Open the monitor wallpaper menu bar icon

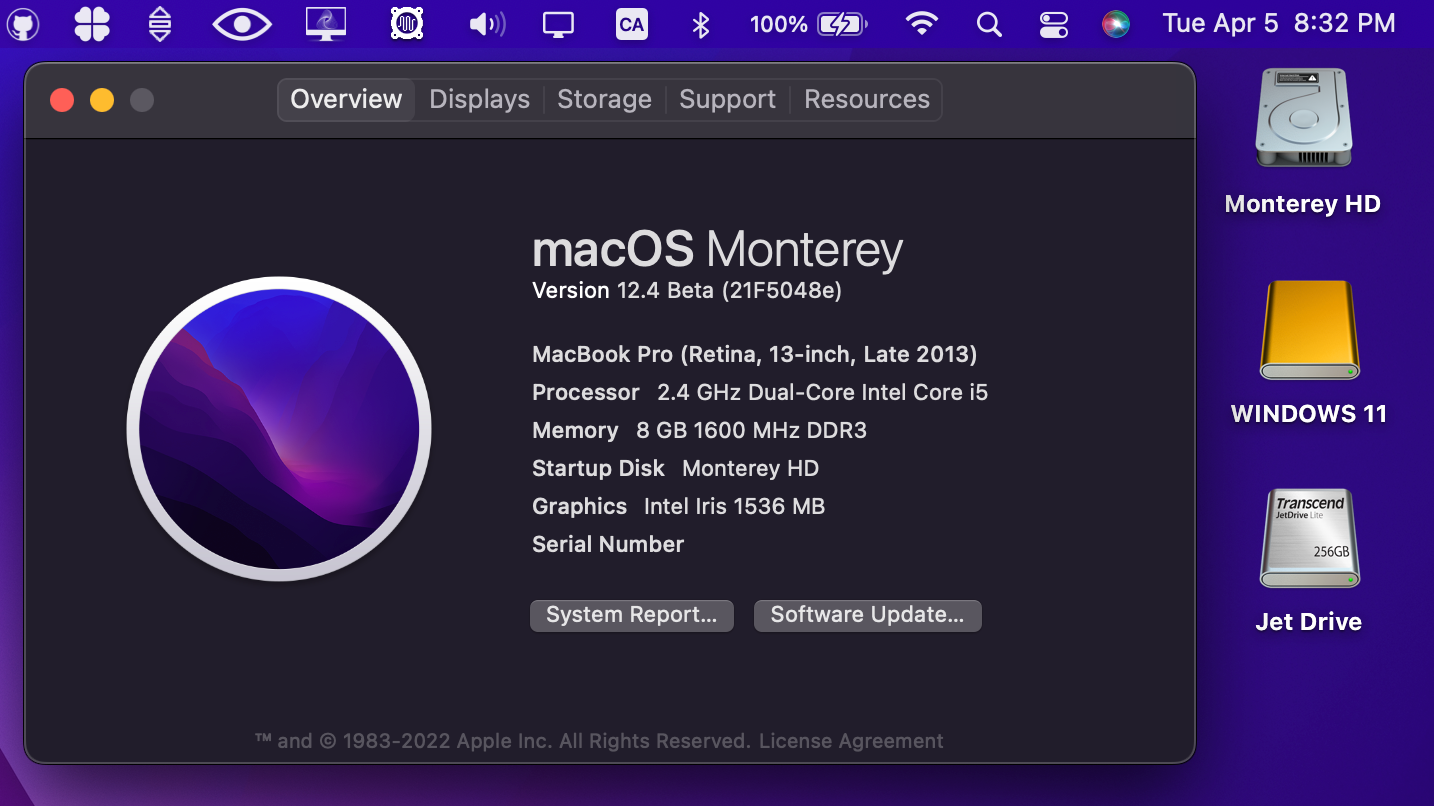(x=326, y=24)
